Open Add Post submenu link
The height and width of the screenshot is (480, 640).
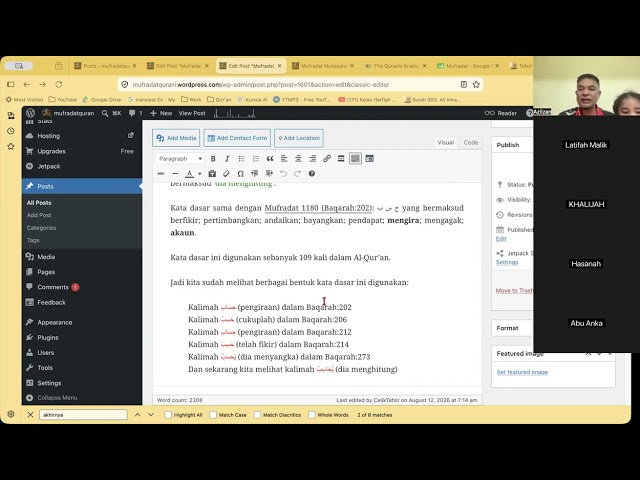39,215
